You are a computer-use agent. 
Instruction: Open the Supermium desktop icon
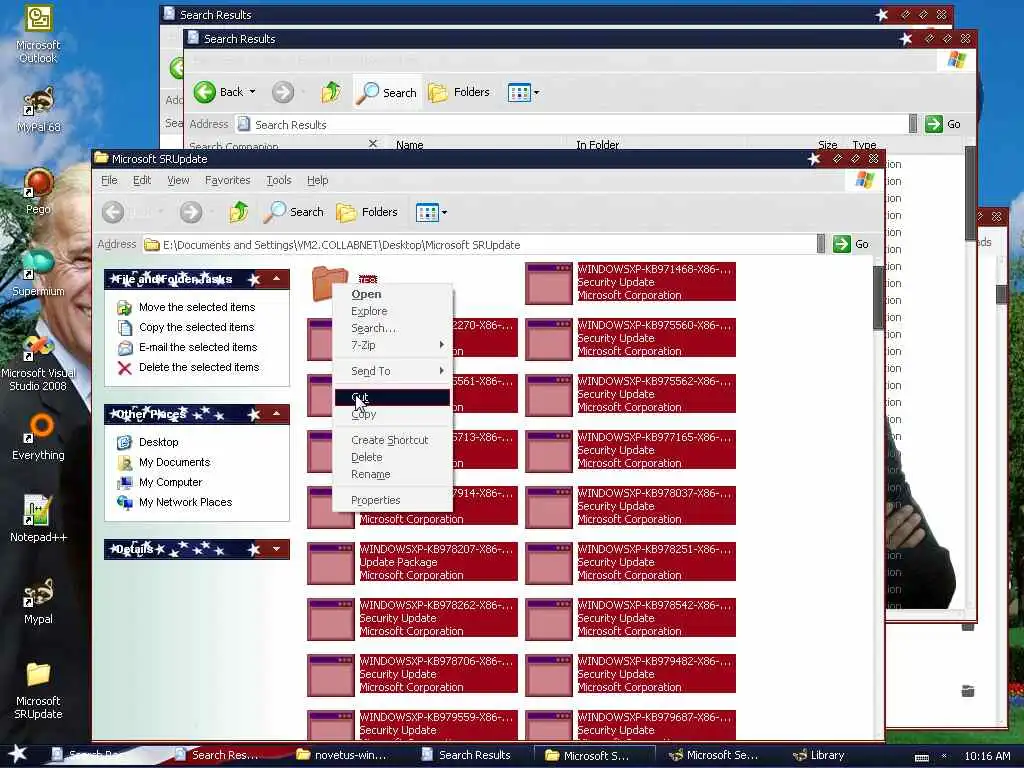coord(38,272)
